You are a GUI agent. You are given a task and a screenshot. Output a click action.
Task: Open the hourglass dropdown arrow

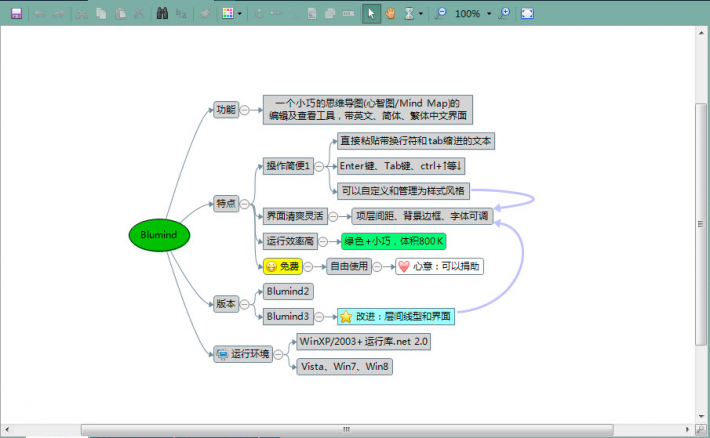[421, 14]
